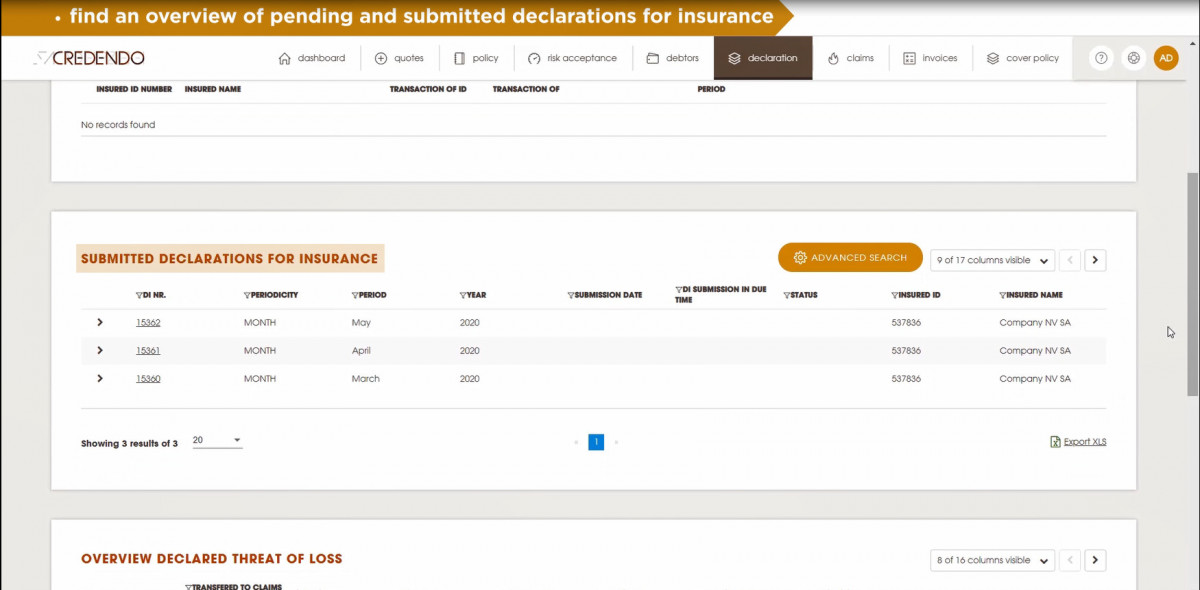Open the dashboard menu item
Image resolution: width=1200 pixels, height=590 pixels.
pos(311,58)
